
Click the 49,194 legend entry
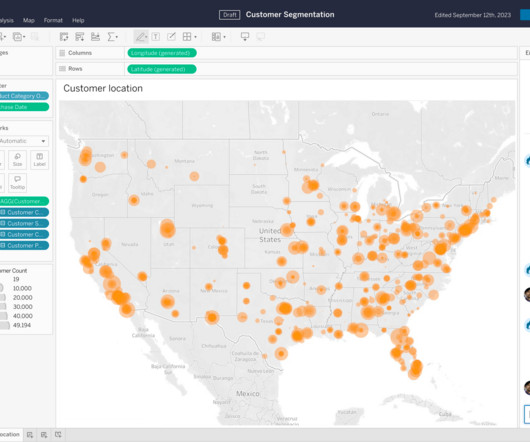pyautogui.click(x=22, y=325)
